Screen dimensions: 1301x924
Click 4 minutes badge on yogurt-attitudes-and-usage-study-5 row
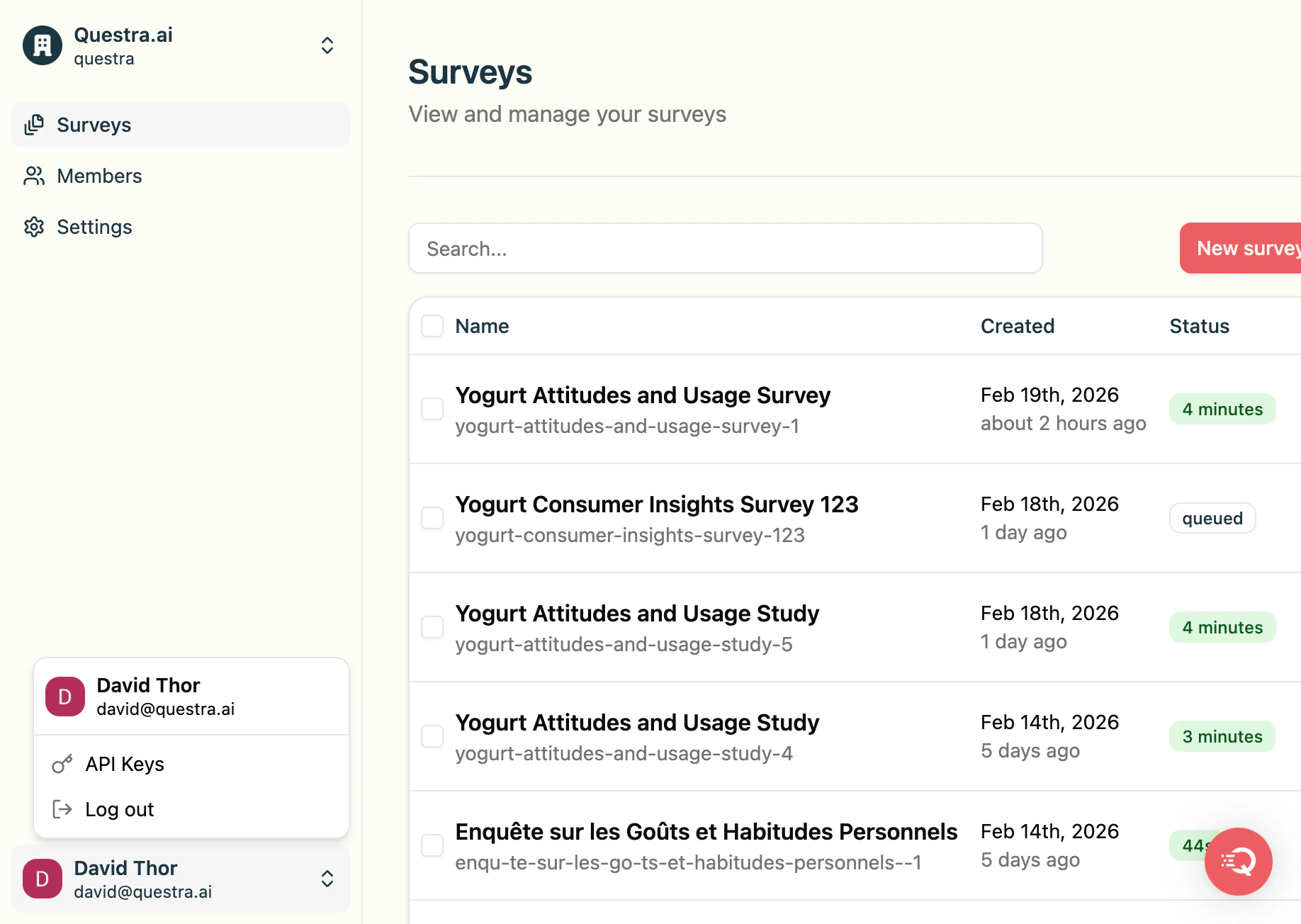[1222, 627]
